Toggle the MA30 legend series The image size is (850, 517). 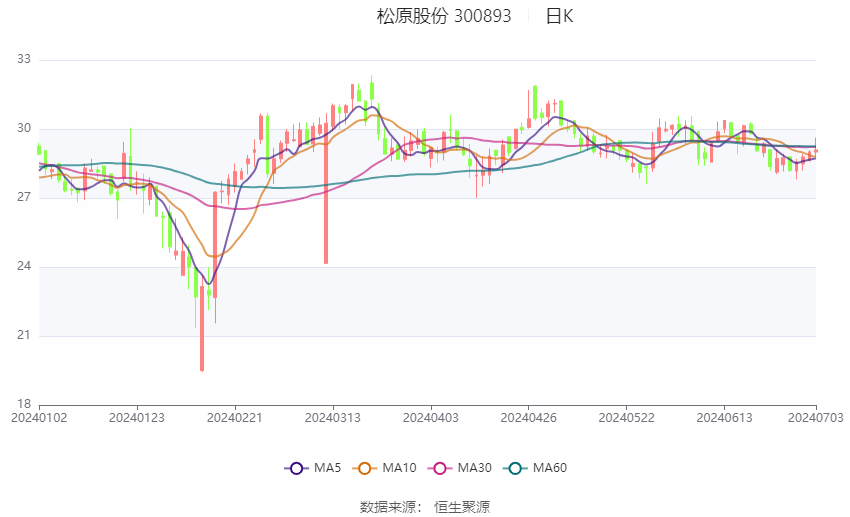coord(460,468)
